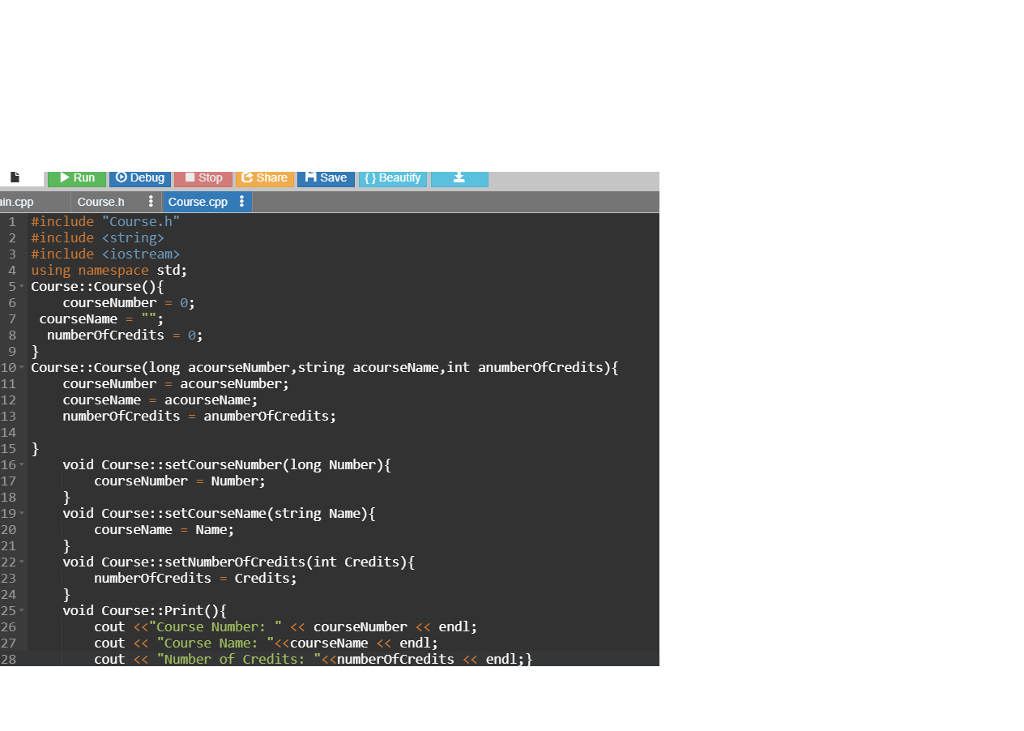This screenshot has width=1024, height=731.
Task: Collapse the Print function fold at line 25
Action: point(22,610)
